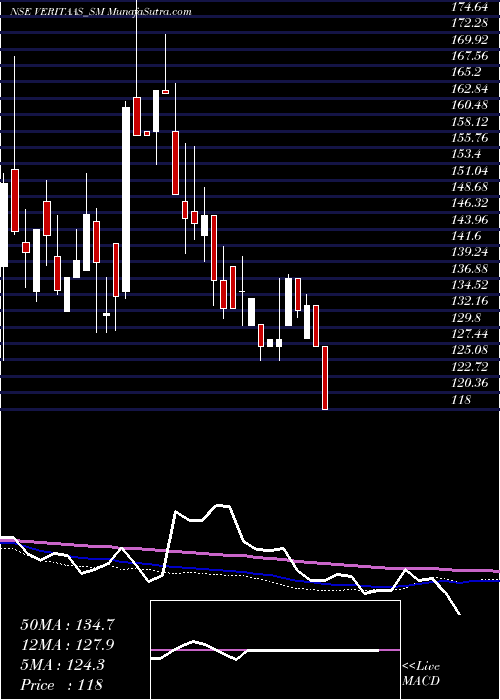Click the 141.6 price axis label
The width and height of the screenshot is (500, 700).
(465, 236)
